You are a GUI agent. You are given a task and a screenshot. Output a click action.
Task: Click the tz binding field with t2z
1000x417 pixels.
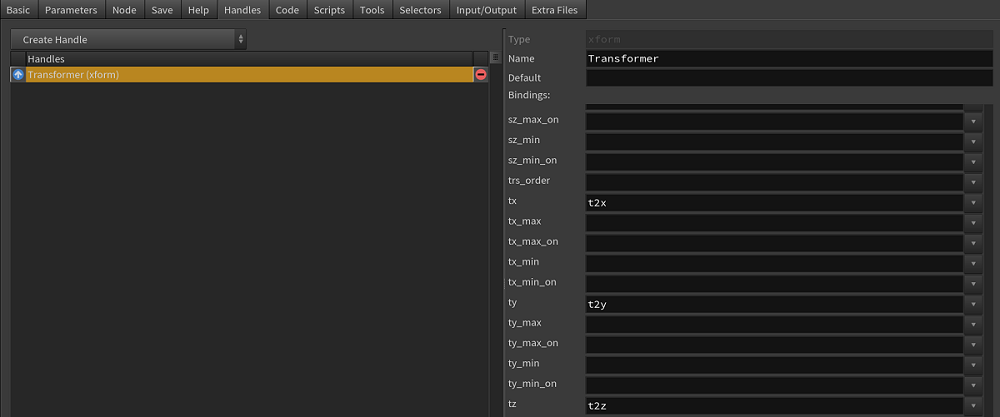[773, 405]
